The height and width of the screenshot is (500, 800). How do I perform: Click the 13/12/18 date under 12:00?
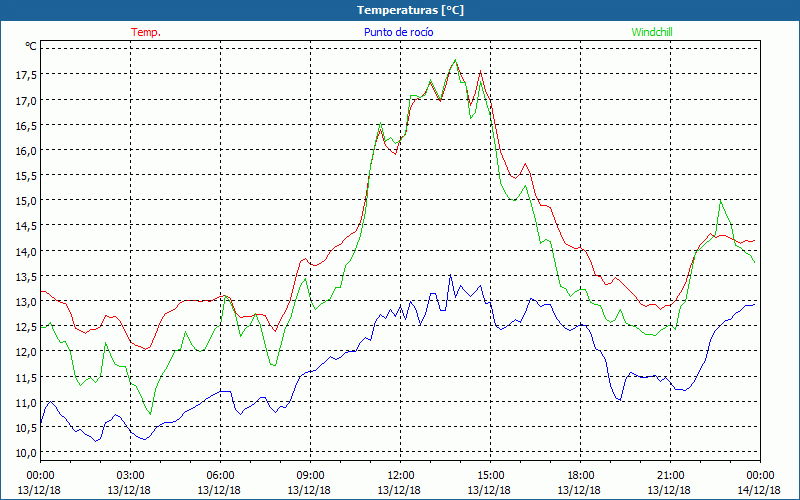pos(399,490)
